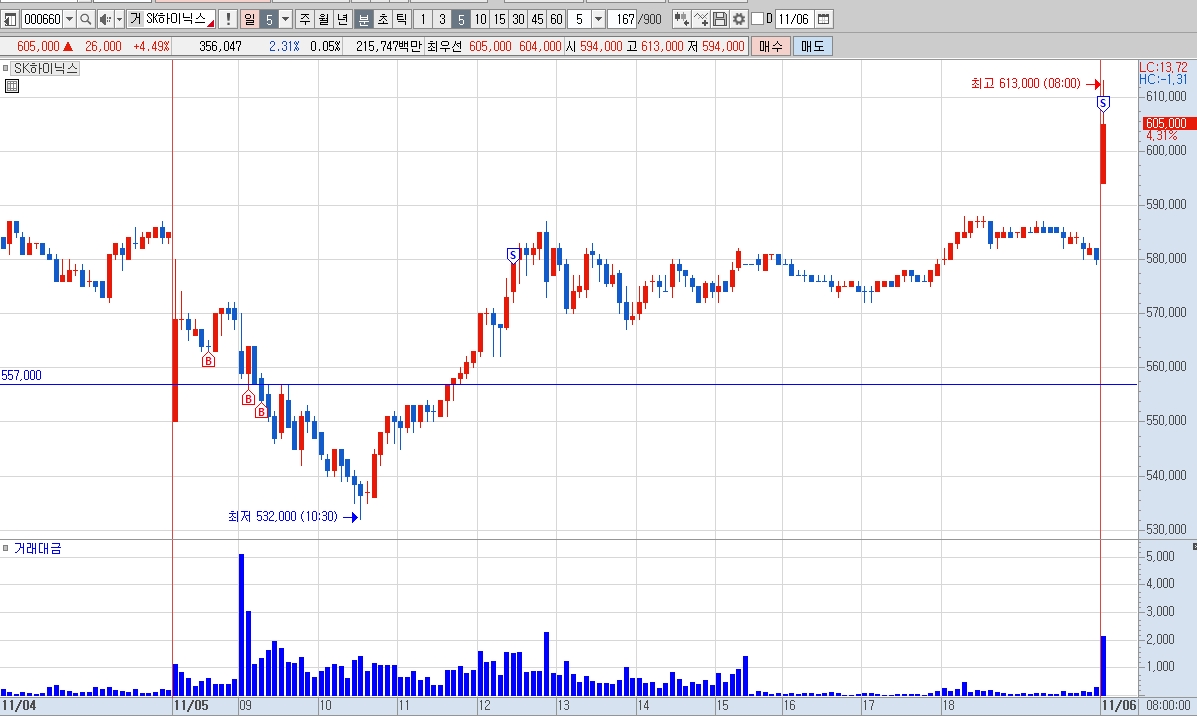Click the exclamation mark info icon
Image resolution: width=1197 pixels, height=716 pixels.
227,19
